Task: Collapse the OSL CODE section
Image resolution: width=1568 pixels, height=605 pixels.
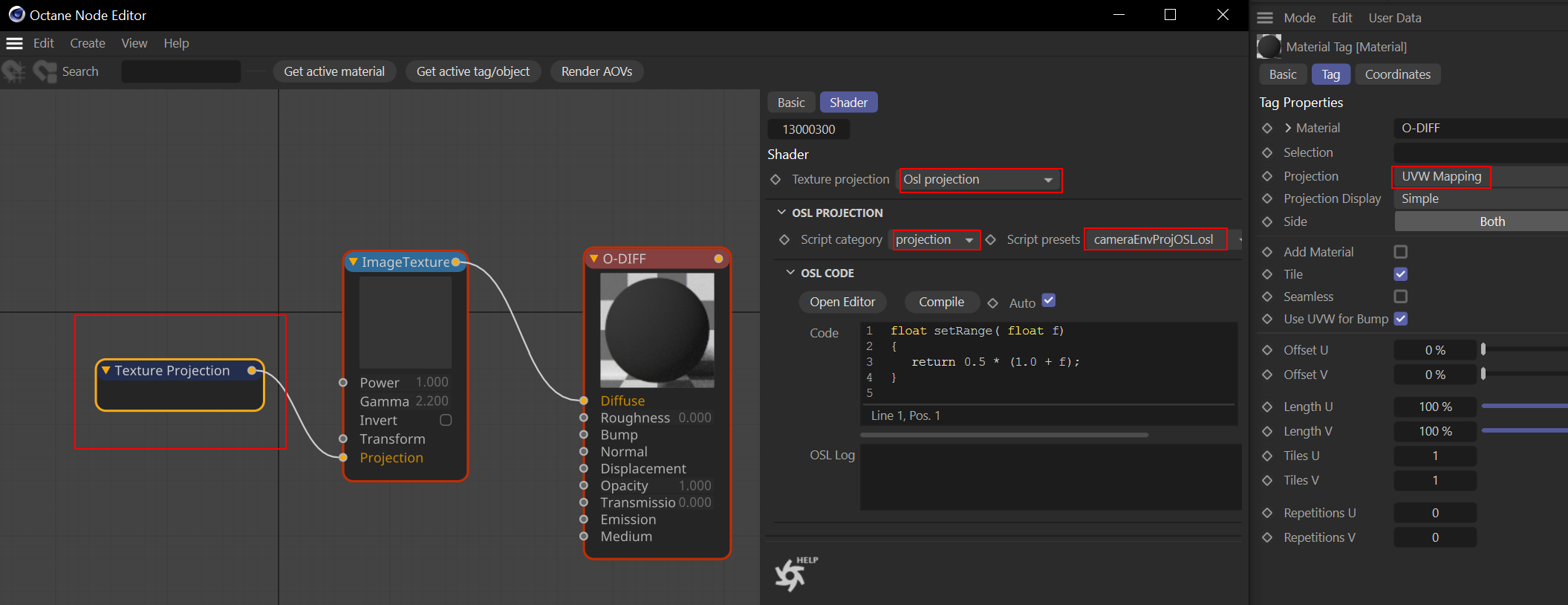Action: pos(790,273)
